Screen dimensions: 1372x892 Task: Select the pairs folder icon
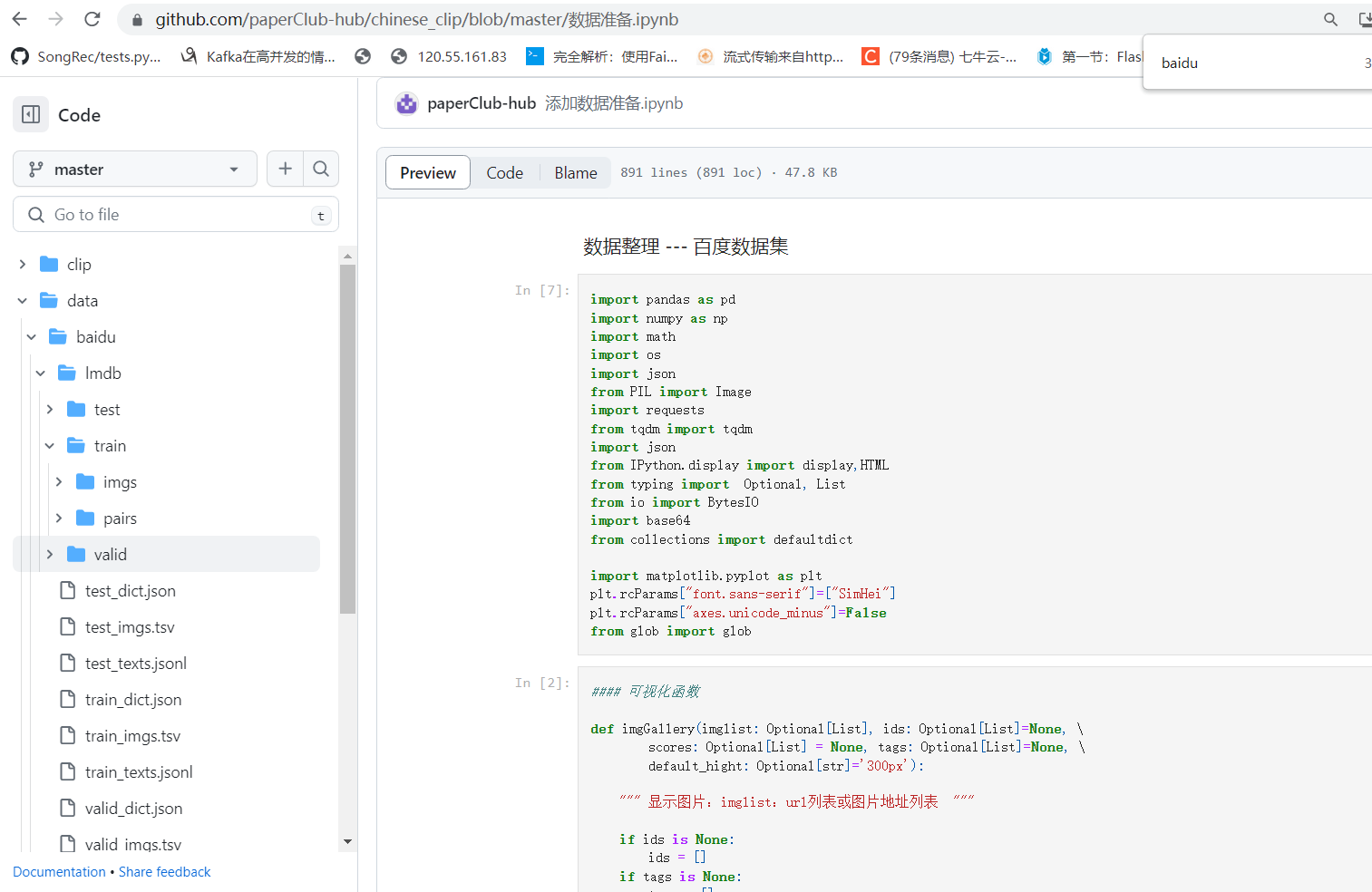[x=85, y=518]
